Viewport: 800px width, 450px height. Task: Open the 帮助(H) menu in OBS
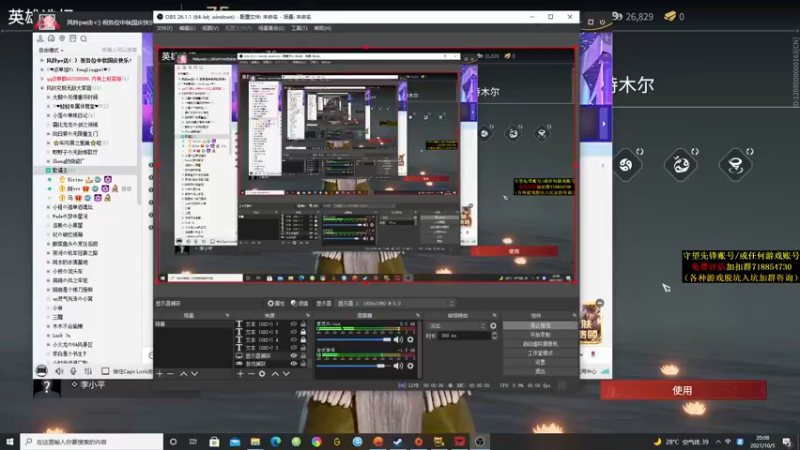tap(322, 28)
